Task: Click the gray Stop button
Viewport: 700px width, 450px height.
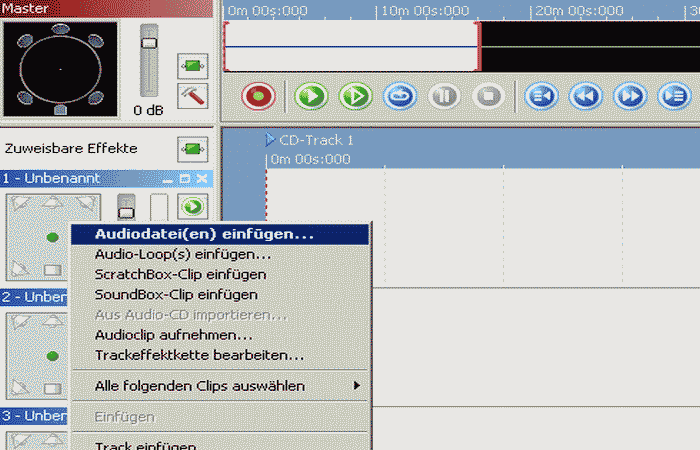Action: (x=488, y=97)
